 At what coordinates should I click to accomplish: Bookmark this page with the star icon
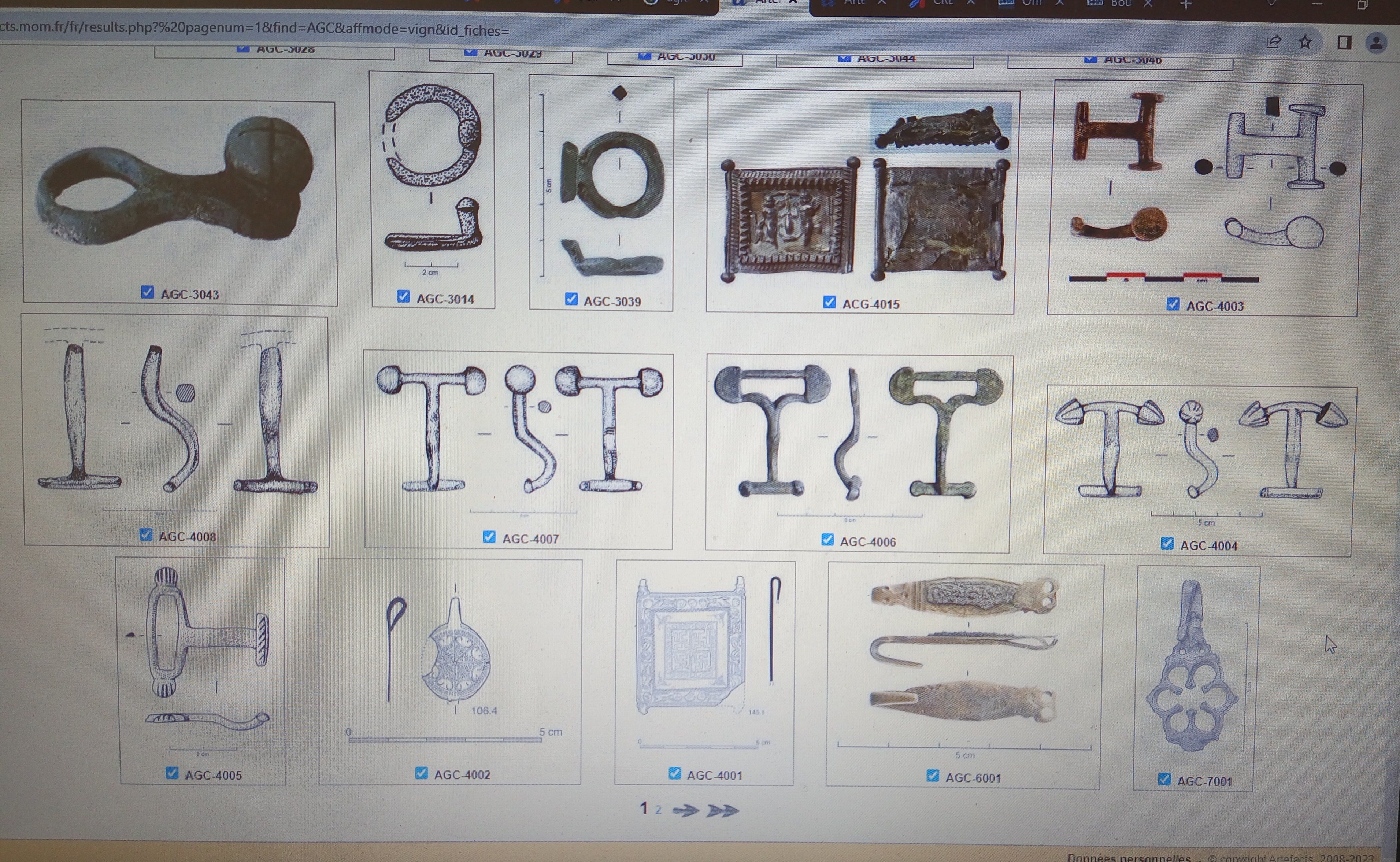click(x=1305, y=42)
